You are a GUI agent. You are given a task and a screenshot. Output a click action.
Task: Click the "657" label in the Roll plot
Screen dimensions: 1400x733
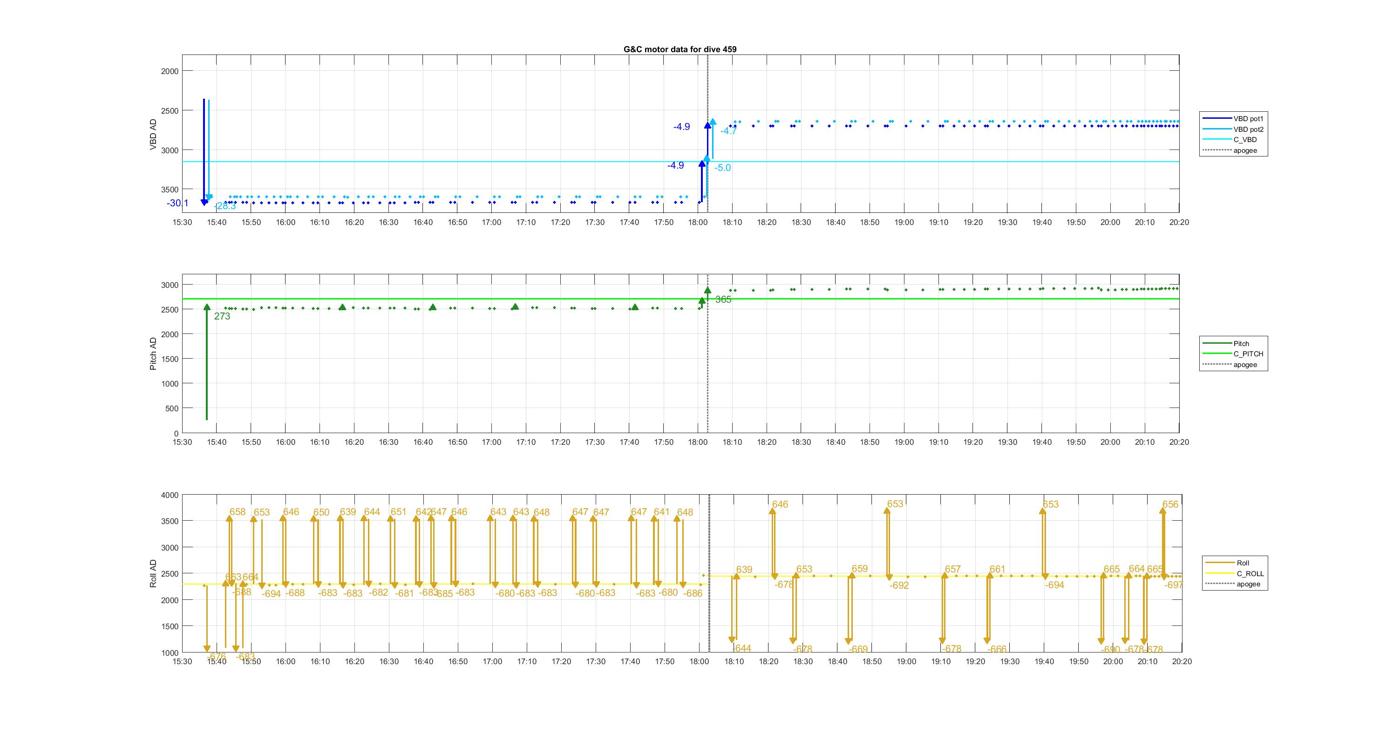(x=952, y=569)
